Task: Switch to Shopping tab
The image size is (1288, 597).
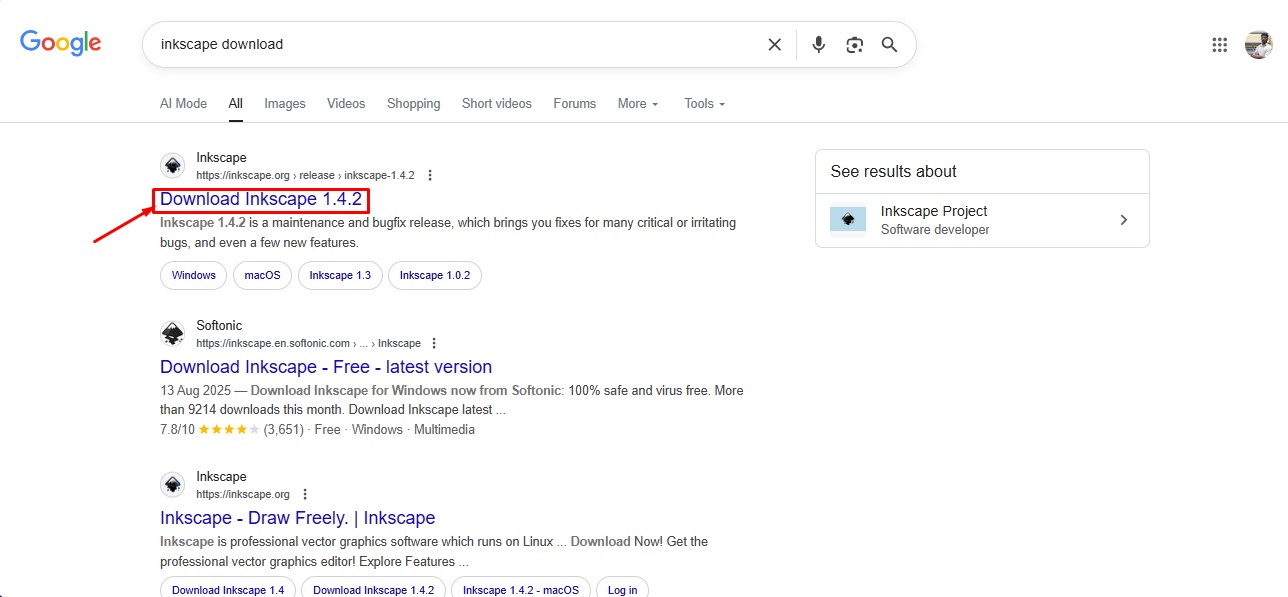Action: (x=413, y=103)
